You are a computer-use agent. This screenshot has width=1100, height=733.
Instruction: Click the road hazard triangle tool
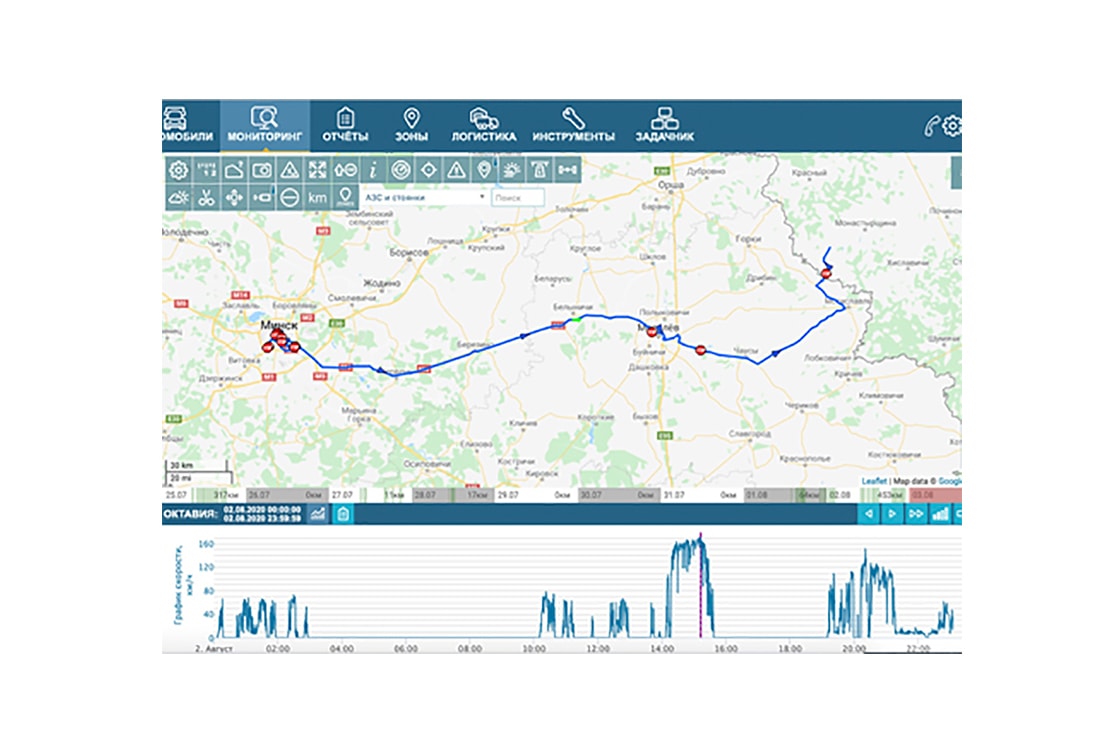(x=290, y=170)
